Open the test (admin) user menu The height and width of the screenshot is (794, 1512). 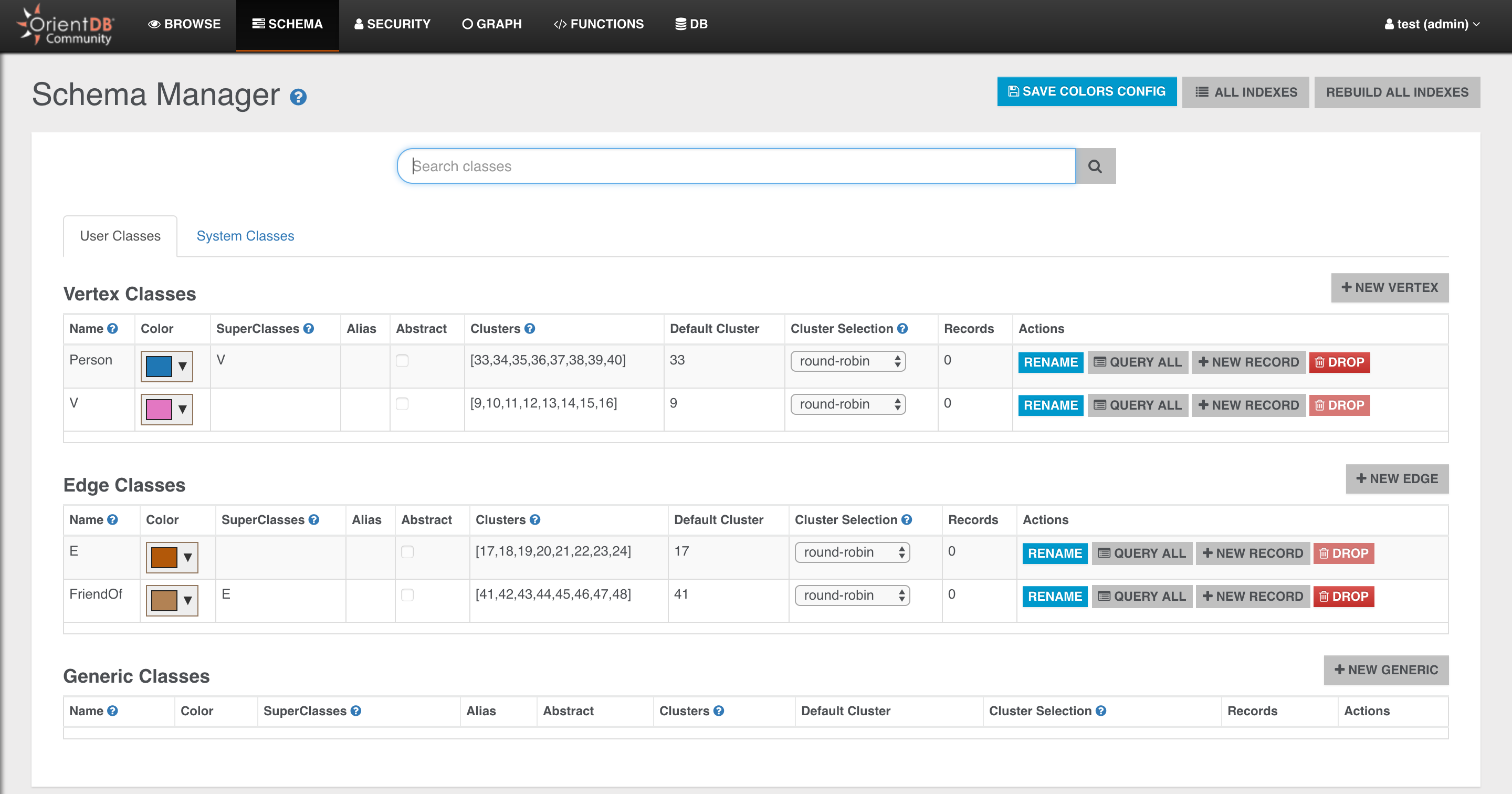coord(1432,24)
